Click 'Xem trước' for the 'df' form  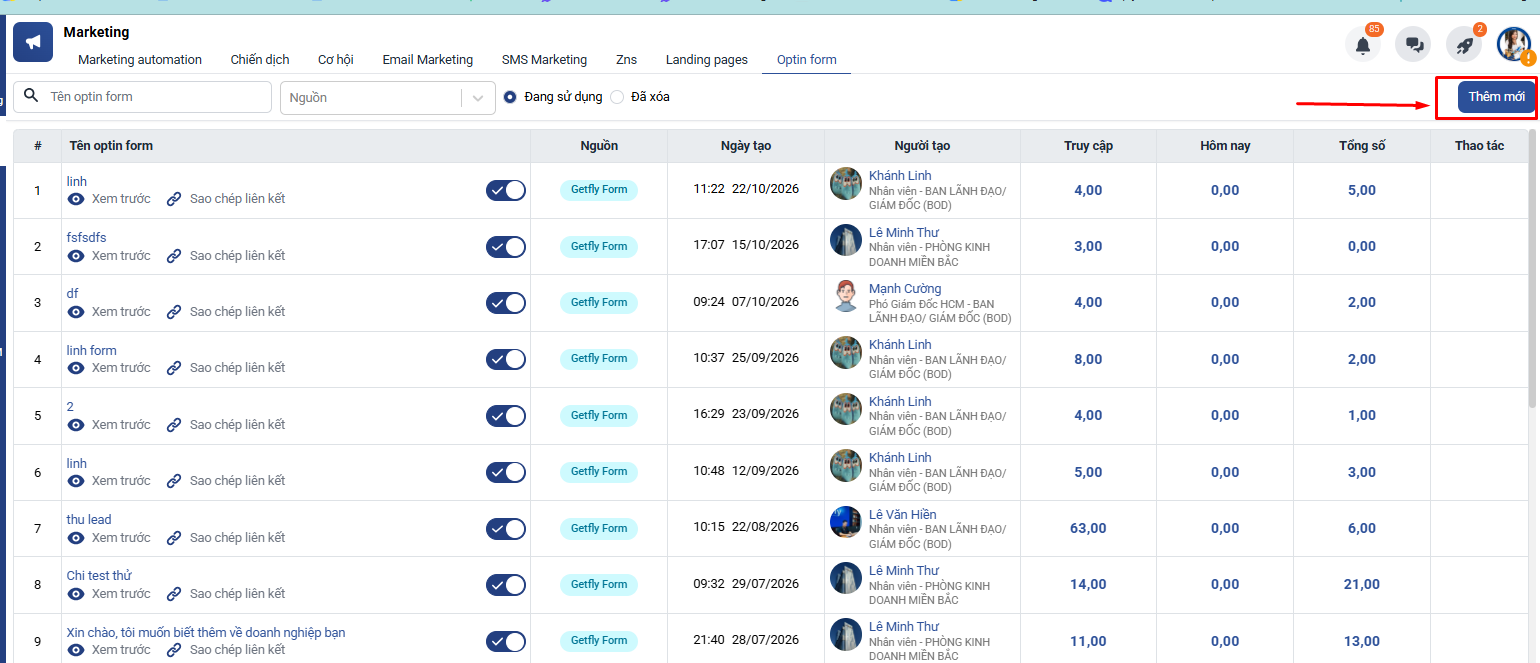pyautogui.click(x=121, y=312)
